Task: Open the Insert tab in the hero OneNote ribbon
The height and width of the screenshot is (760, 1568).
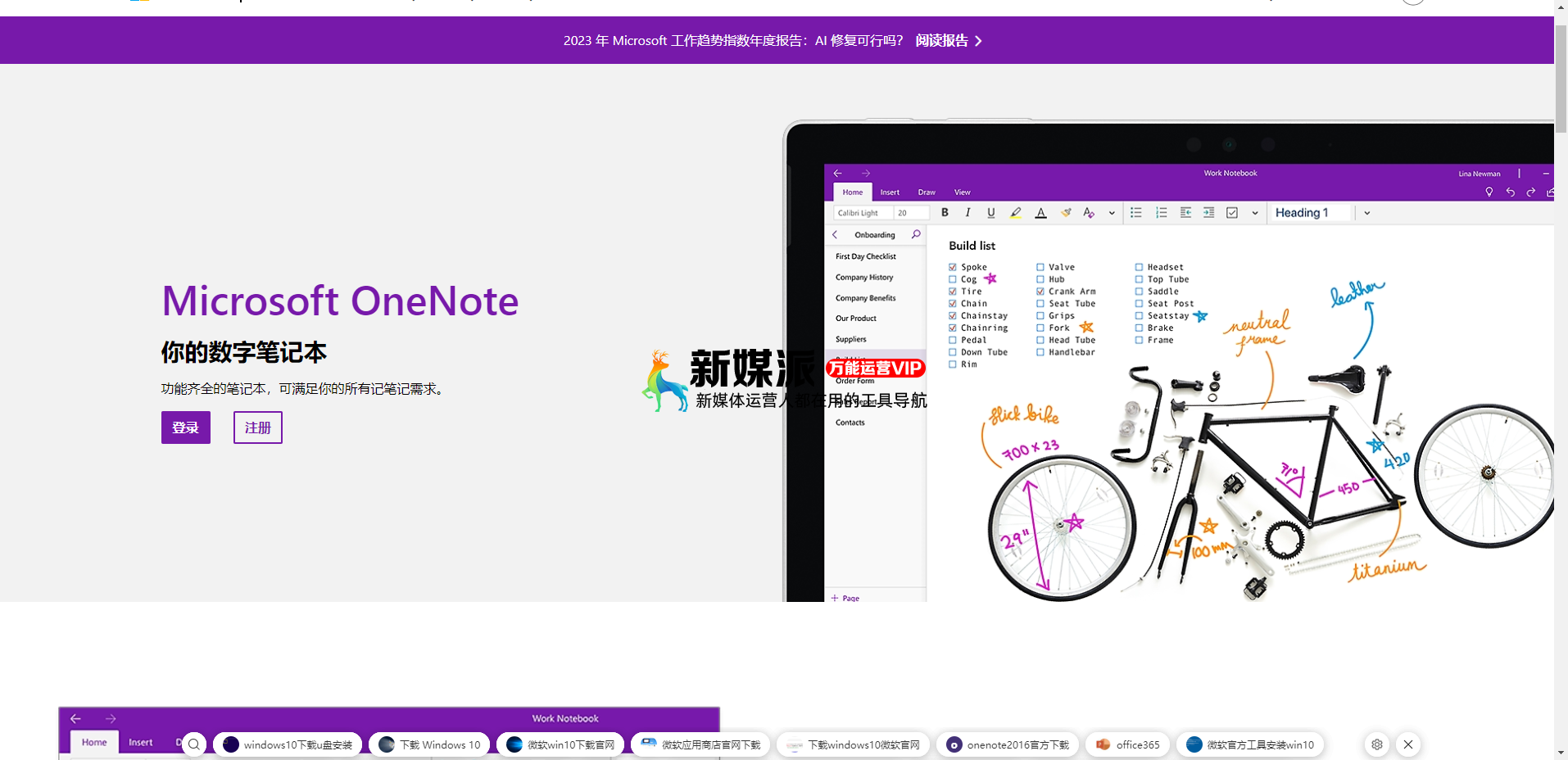Action: click(890, 192)
